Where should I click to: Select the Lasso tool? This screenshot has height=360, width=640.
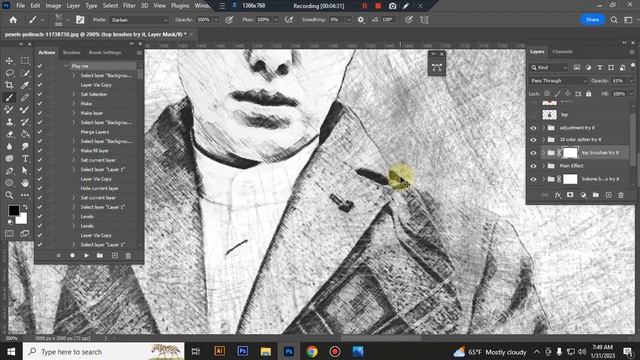[x=9, y=73]
